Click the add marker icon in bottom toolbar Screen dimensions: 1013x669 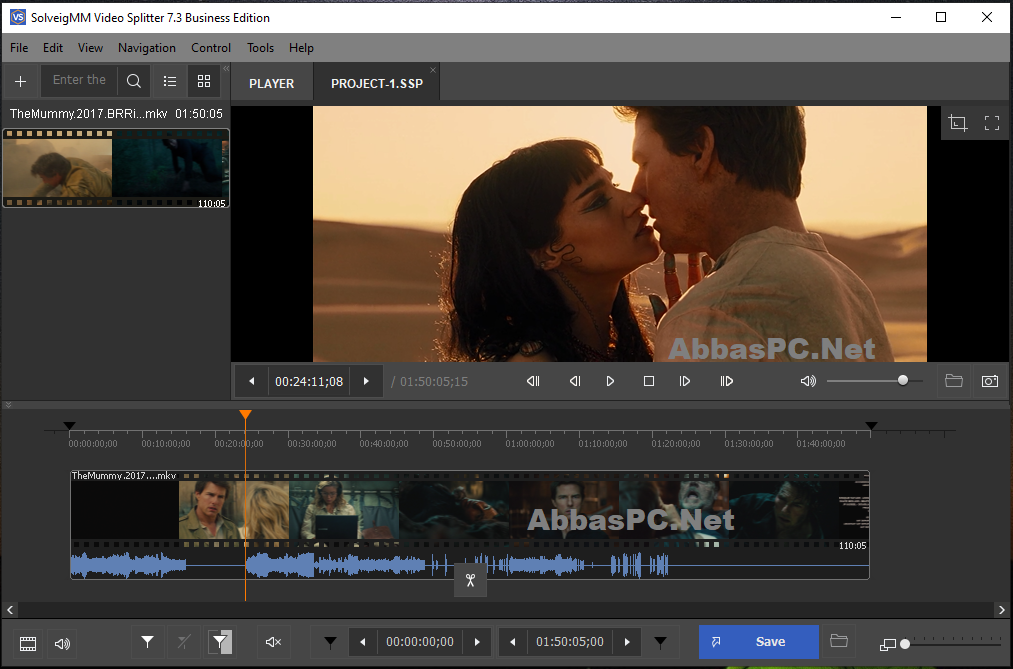tap(147, 642)
